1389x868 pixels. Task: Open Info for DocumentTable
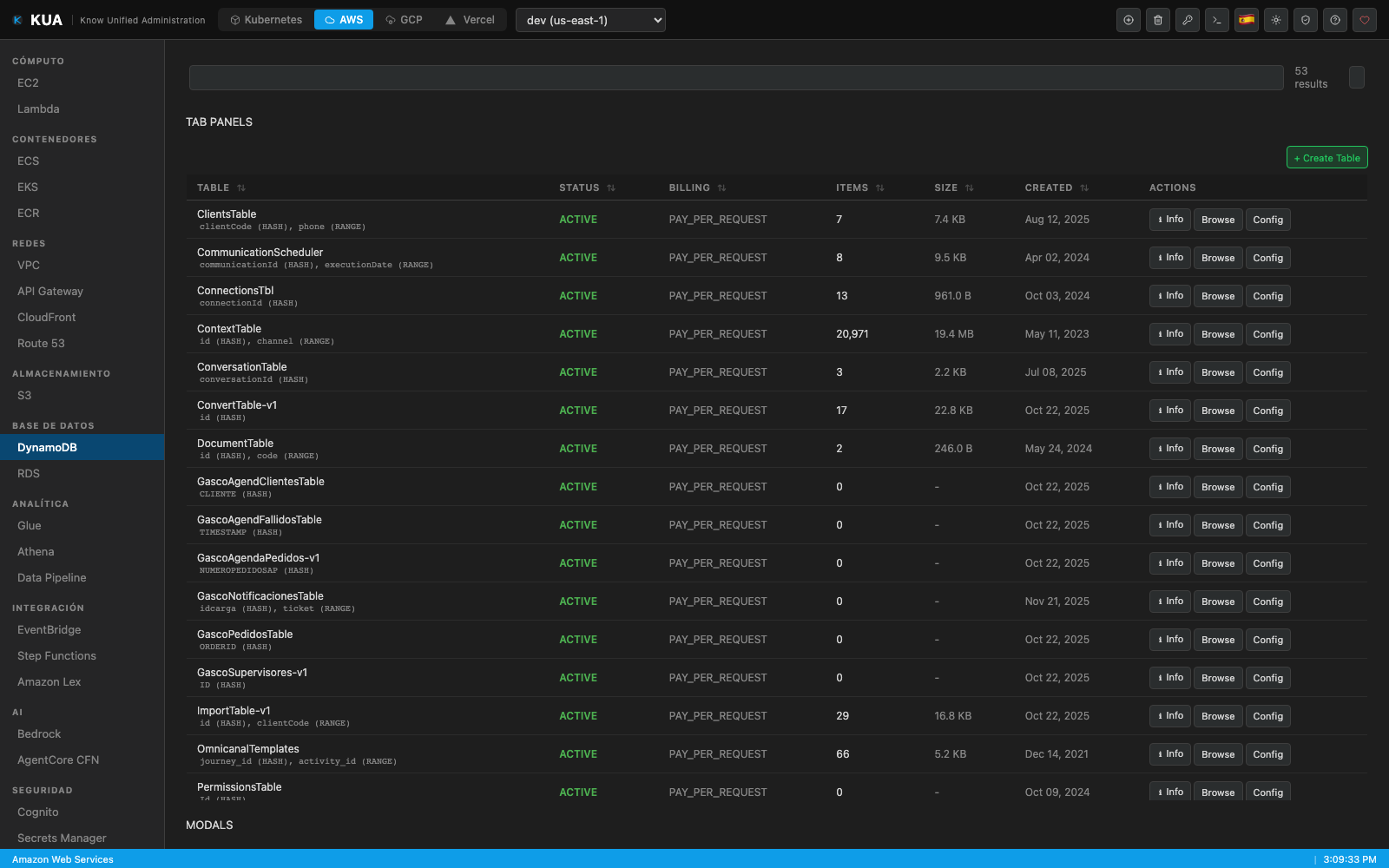click(x=1170, y=449)
